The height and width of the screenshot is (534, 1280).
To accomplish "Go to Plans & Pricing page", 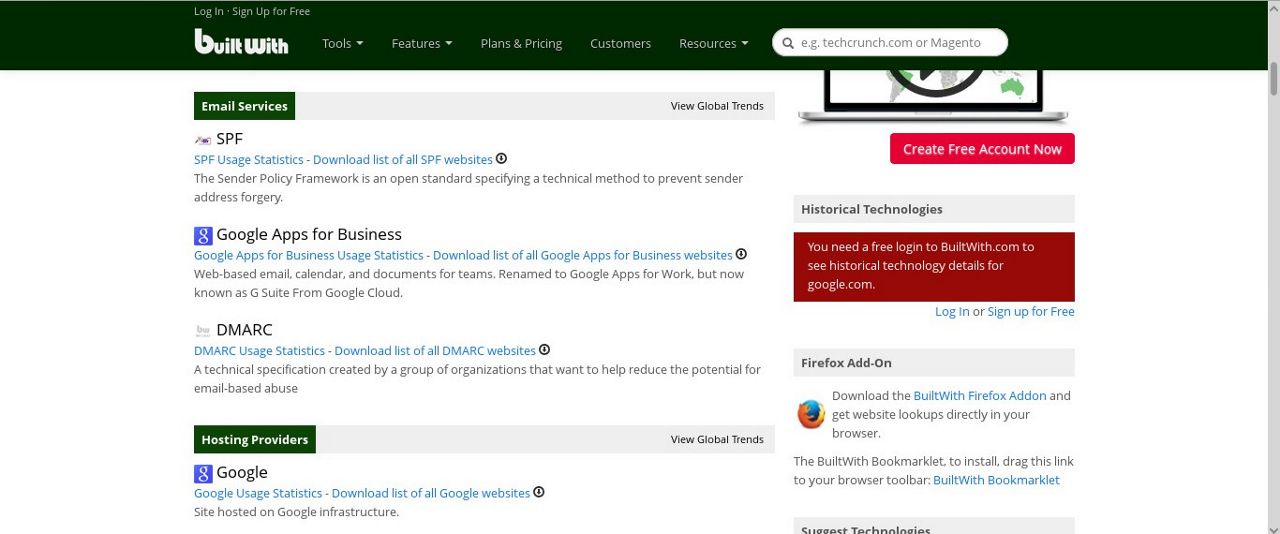I will [x=521, y=43].
